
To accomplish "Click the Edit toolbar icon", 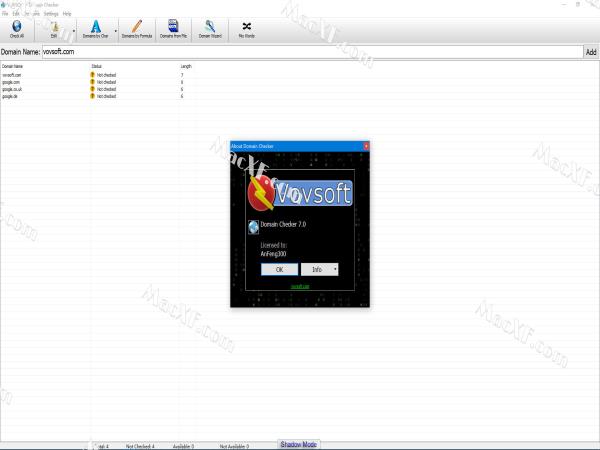I will point(54,29).
